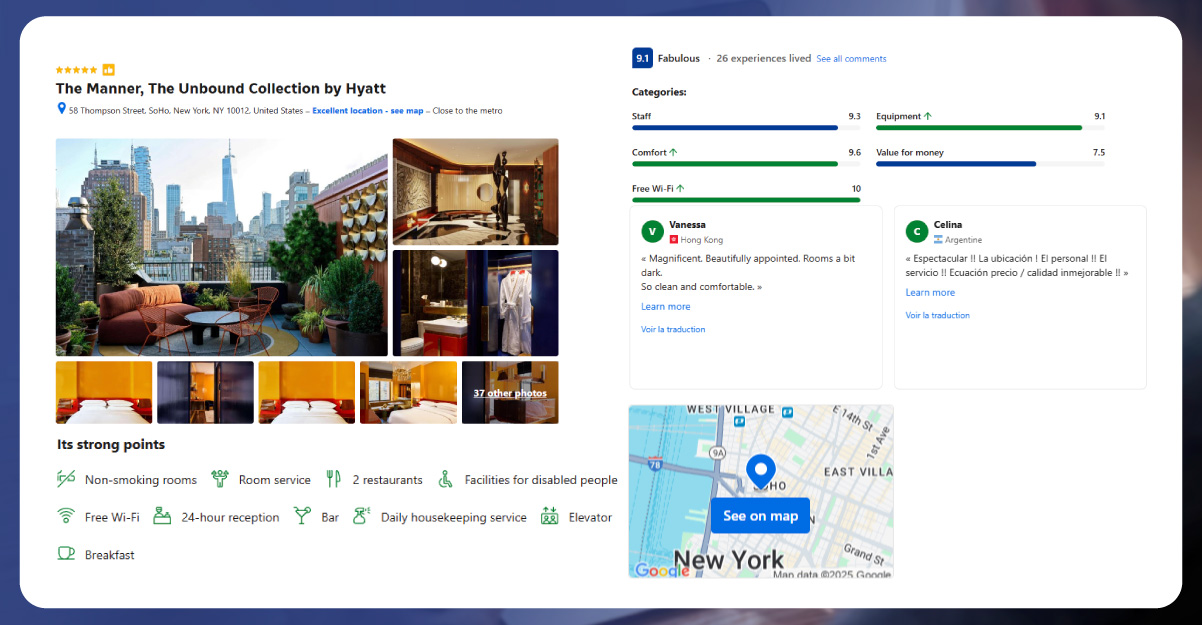
Task: Click the 24-hour reception icon
Action: (x=162, y=516)
